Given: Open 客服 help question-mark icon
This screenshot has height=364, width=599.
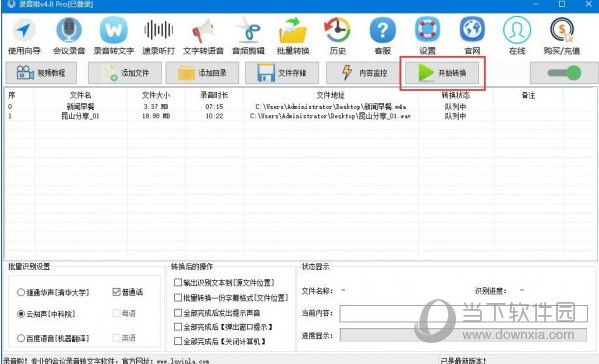Looking at the screenshot, I should click(382, 36).
